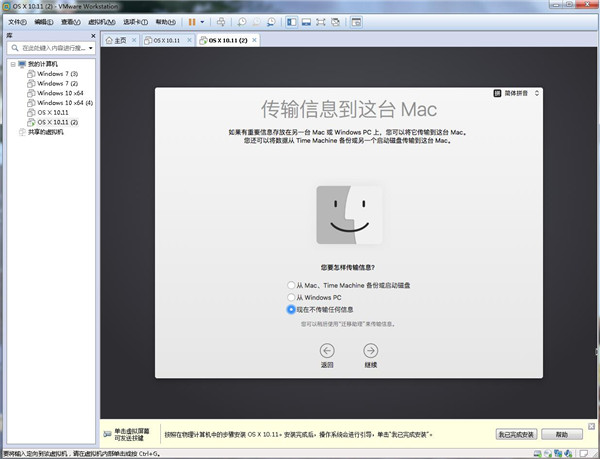Click the sound card status bar icon
Image resolution: width=600 pixels, height=459 pixels.
pos(568,454)
